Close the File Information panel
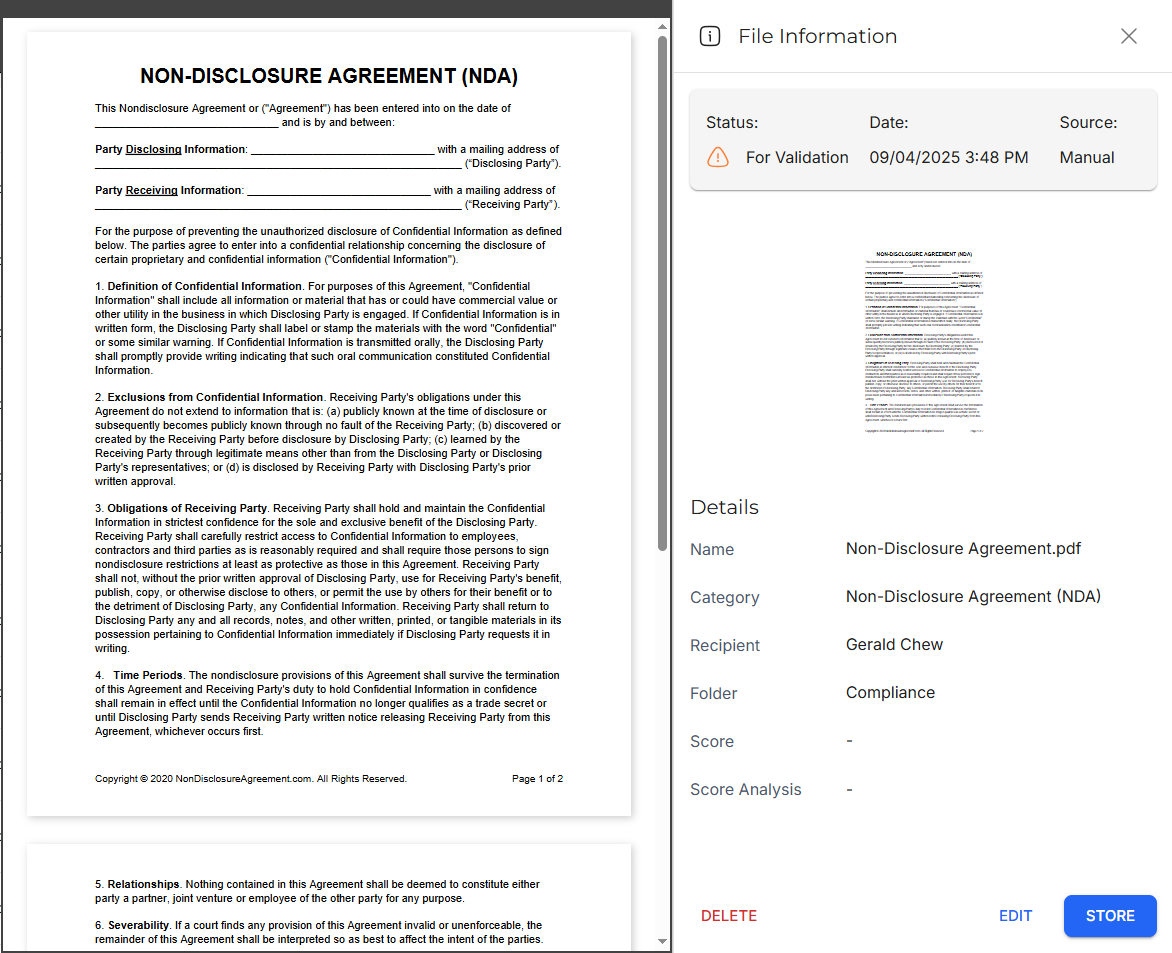 [1128, 37]
